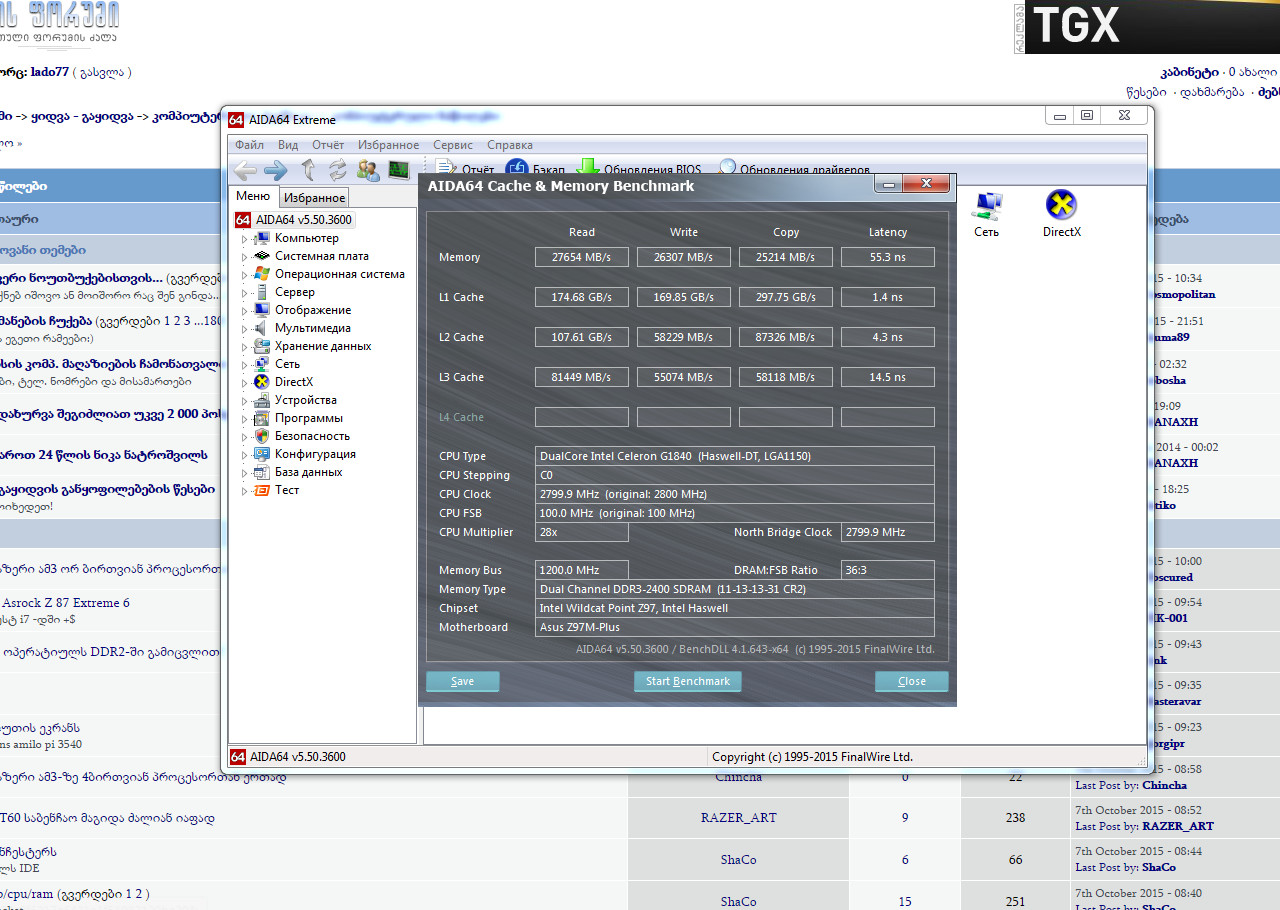Viewport: 1280px width, 910px height.
Task: Click the Copyright FinalWire text in AIDA64 status bar
Action: point(812,757)
